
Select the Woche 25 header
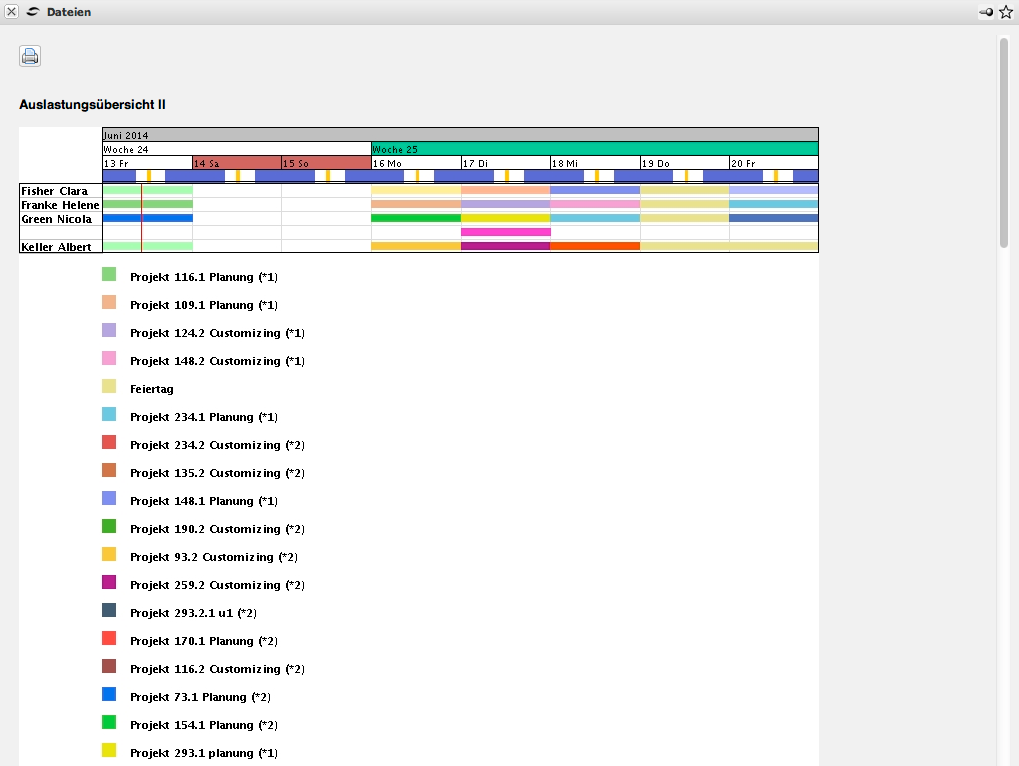[594, 149]
